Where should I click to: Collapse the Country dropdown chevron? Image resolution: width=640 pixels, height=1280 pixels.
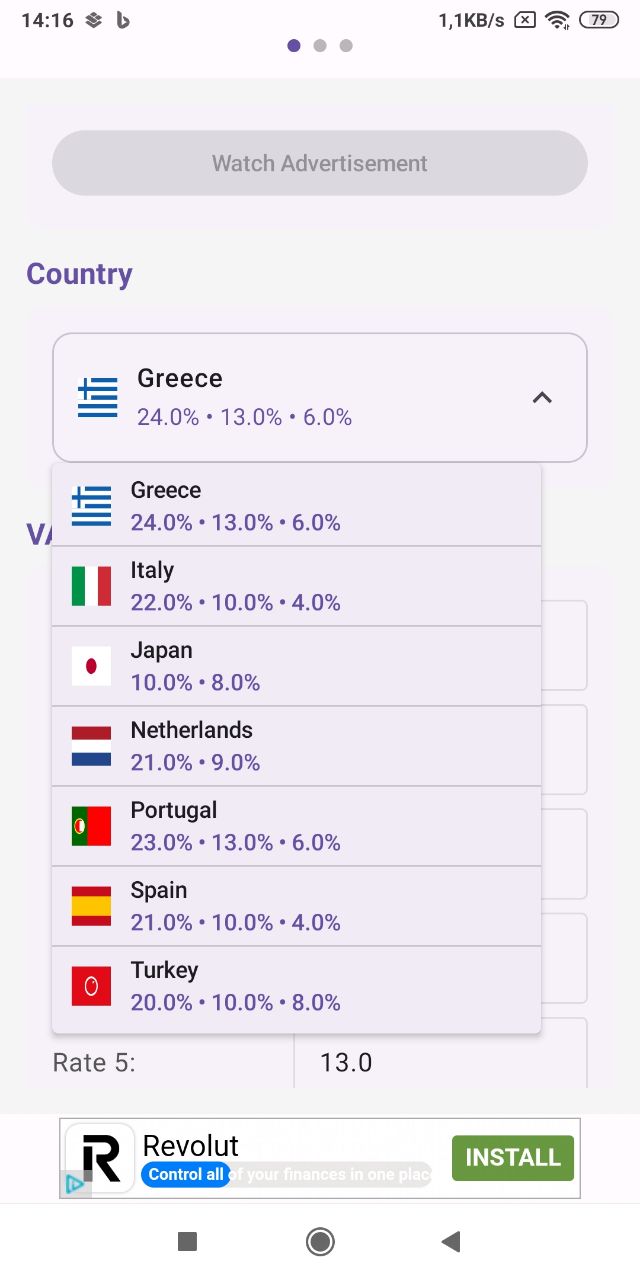click(542, 398)
